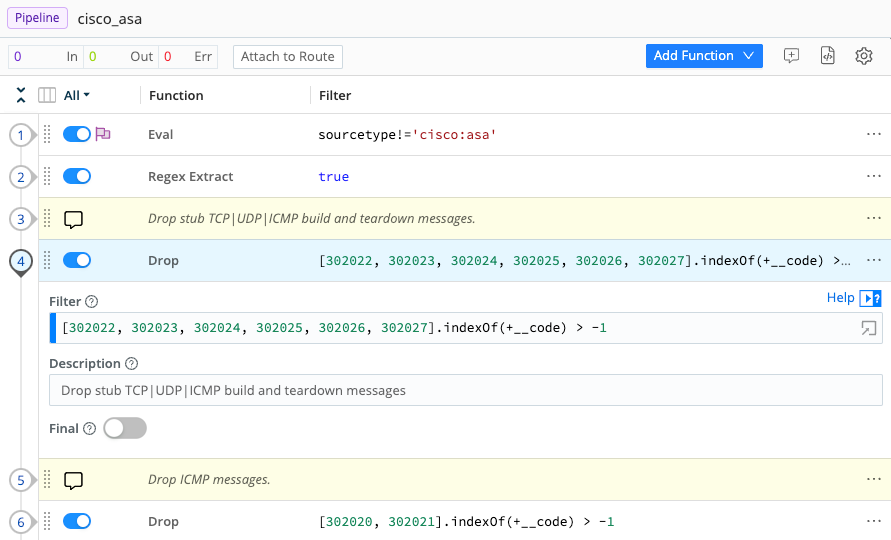
Task: Click the cisco_asa pipeline name
Action: 110,19
